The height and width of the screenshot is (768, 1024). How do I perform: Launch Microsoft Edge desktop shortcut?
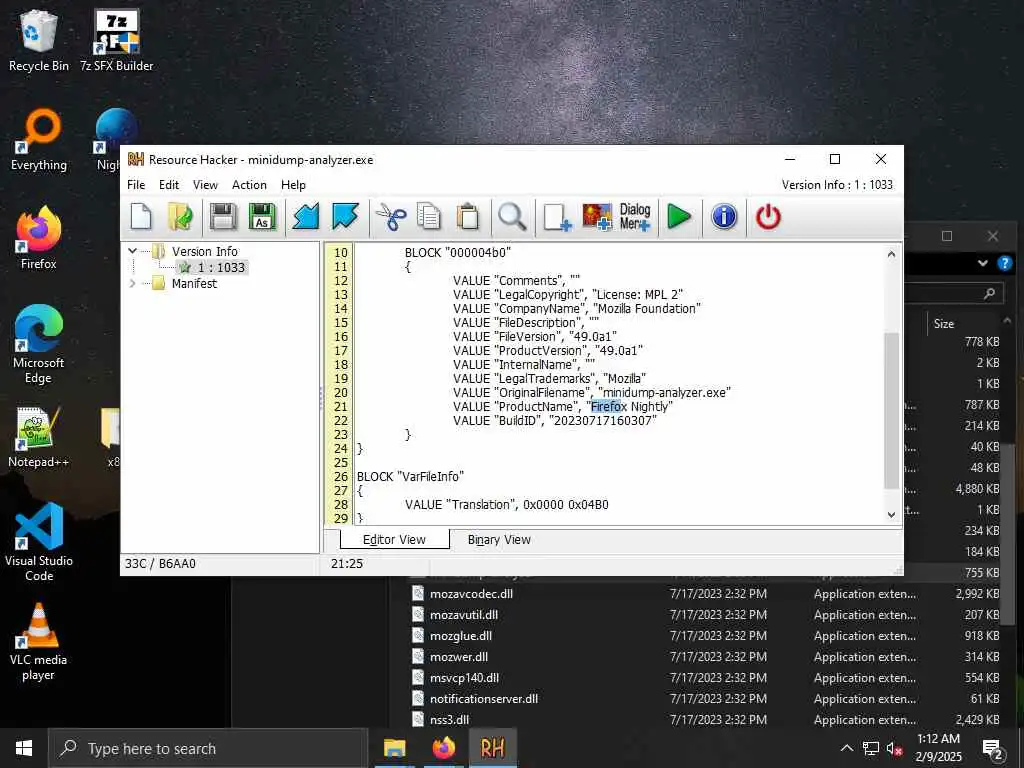[39, 344]
